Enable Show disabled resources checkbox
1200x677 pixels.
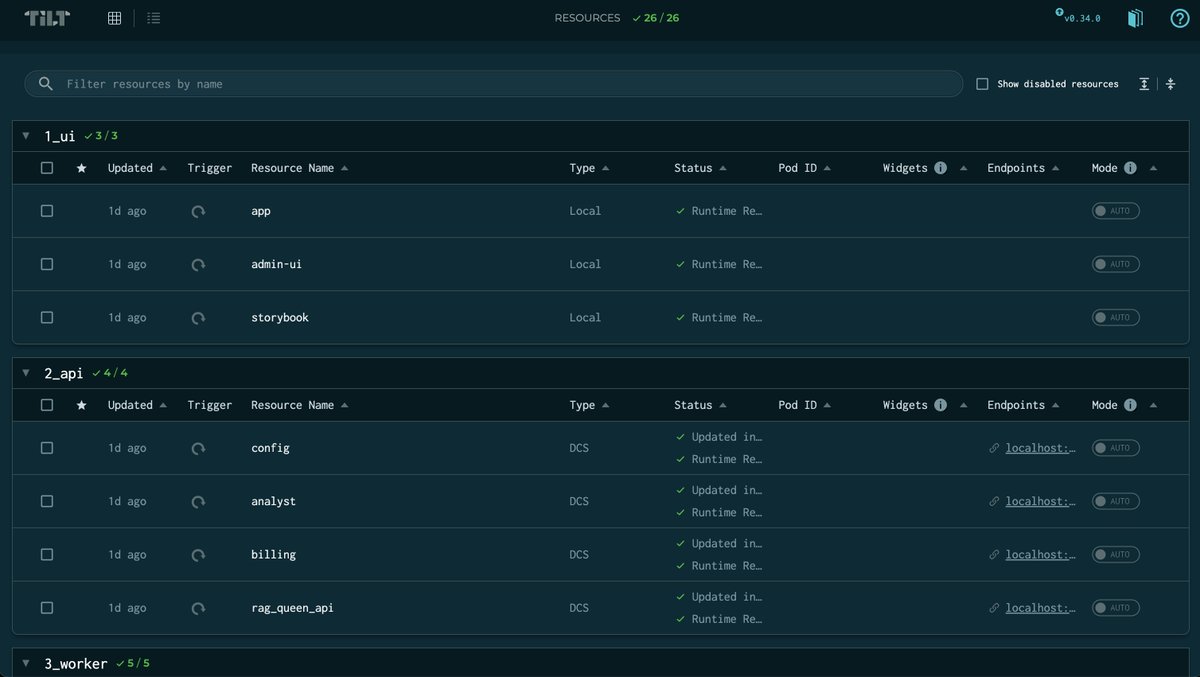pos(982,84)
